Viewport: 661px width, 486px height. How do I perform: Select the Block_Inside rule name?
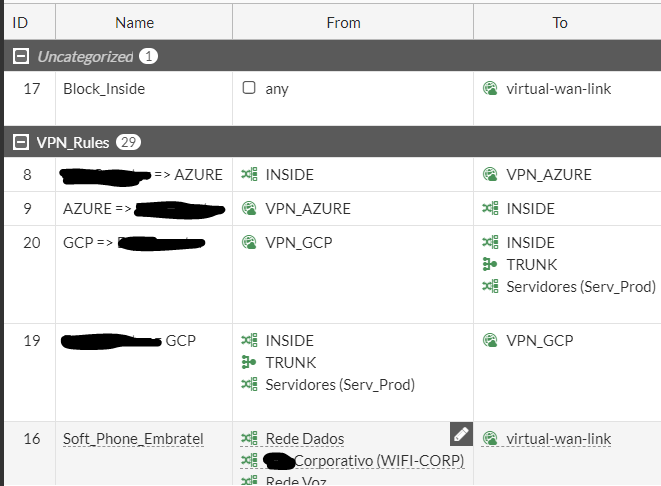(x=104, y=88)
